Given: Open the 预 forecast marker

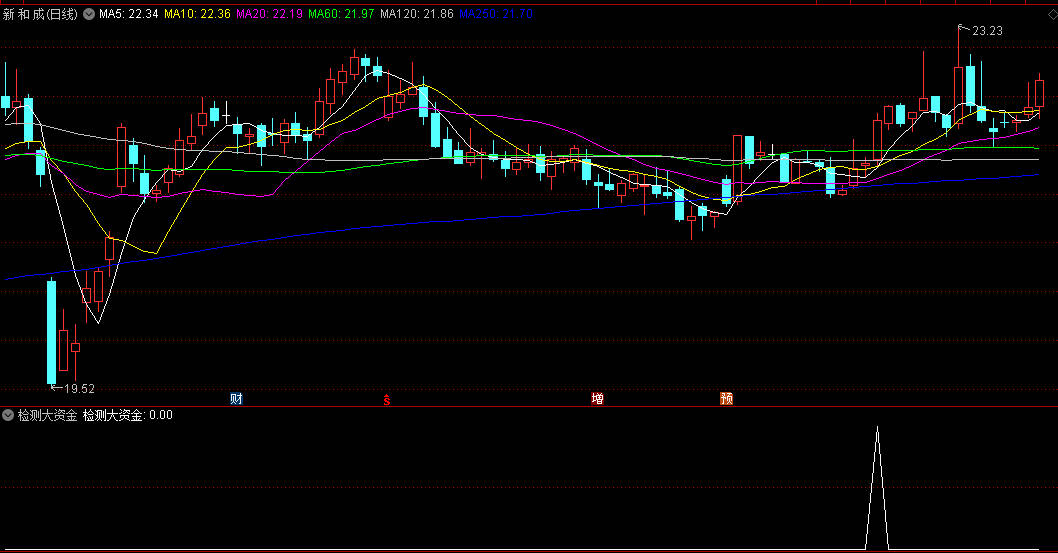Looking at the screenshot, I should pyautogui.click(x=727, y=399).
